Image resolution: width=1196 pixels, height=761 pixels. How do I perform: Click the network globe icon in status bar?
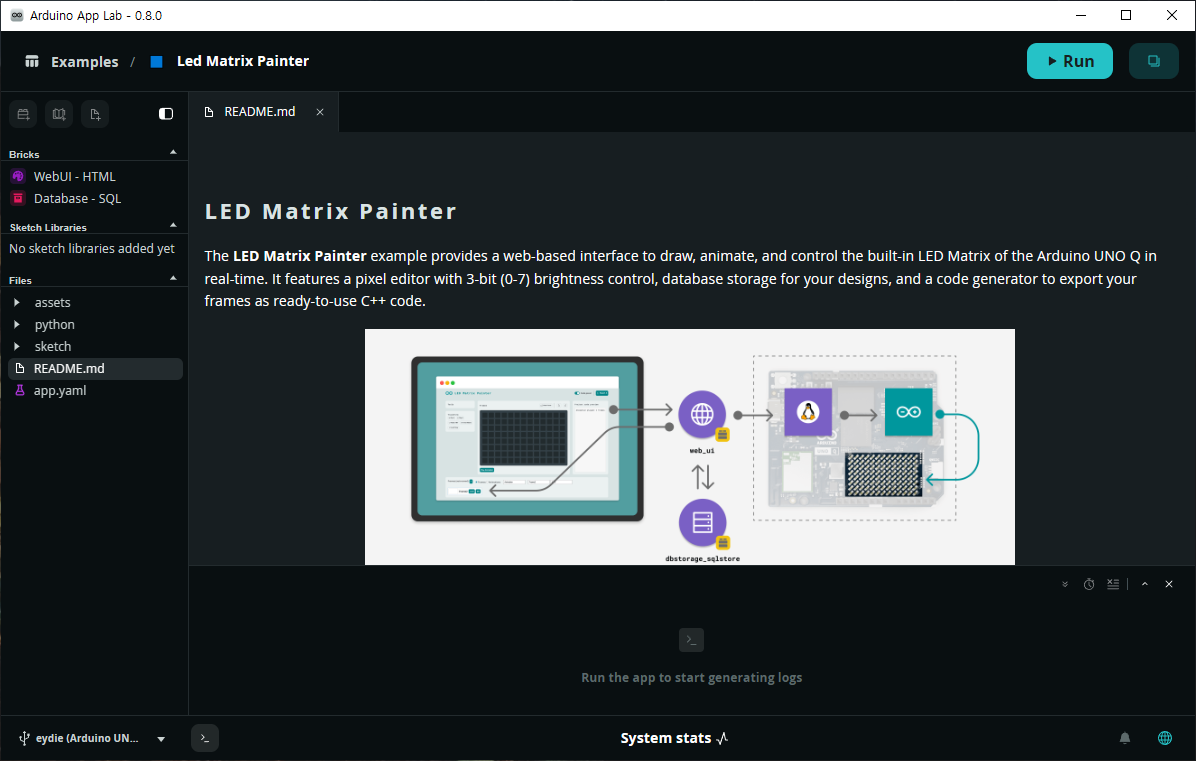(x=1165, y=738)
